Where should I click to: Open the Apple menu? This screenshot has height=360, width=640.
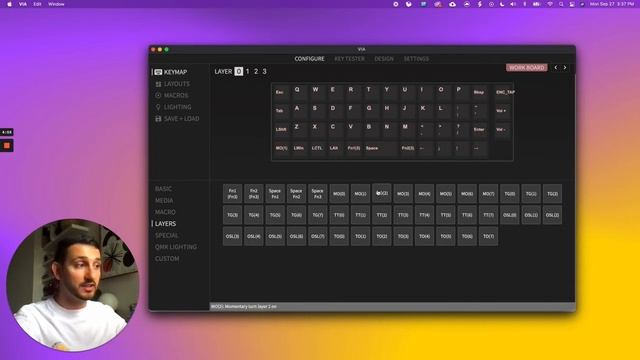click(x=9, y=4)
